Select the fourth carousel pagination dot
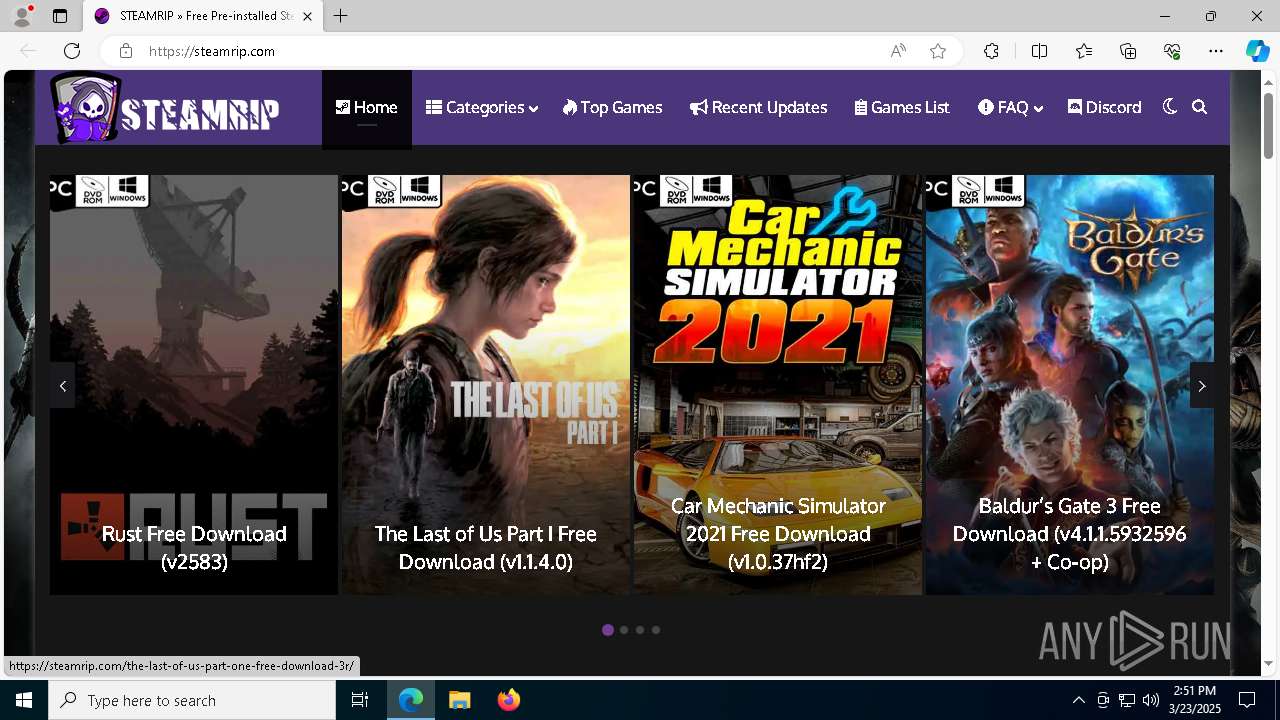Screen dimensions: 1280x720 click(656, 630)
